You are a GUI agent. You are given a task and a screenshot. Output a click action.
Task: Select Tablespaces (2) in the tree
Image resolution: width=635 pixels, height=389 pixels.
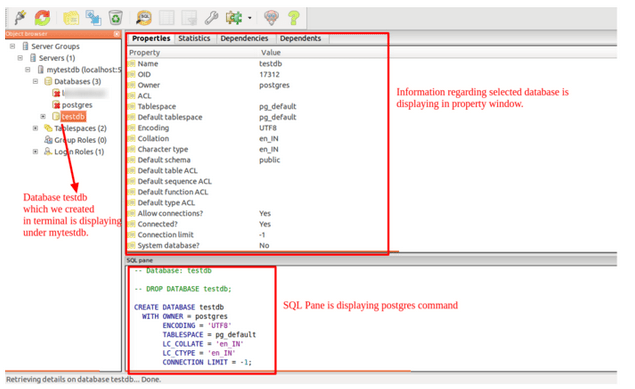[x=80, y=128]
